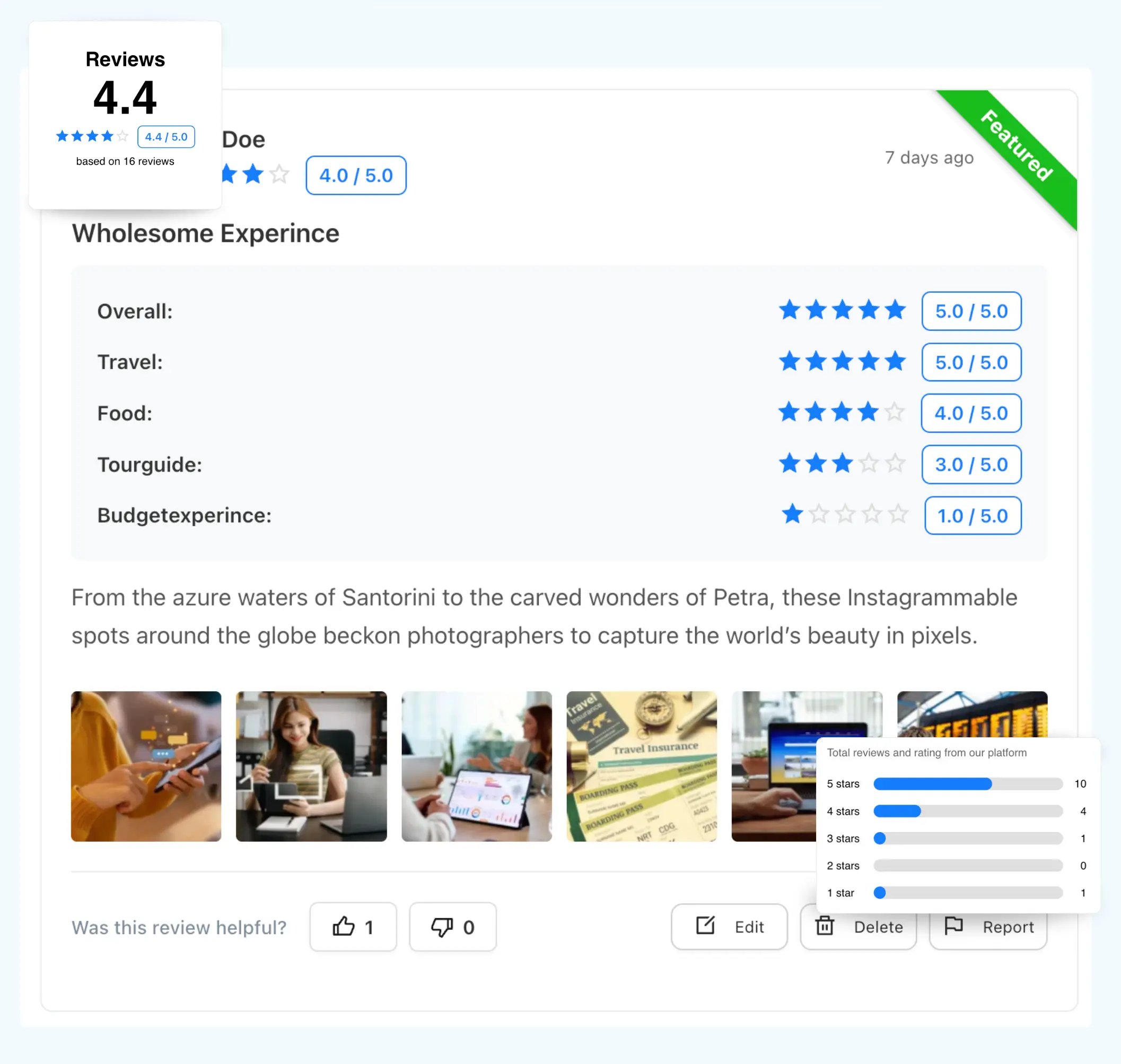Click the fourth empty star in Tourguide rating
Viewport: 1121px width, 1064px height.
click(x=869, y=464)
